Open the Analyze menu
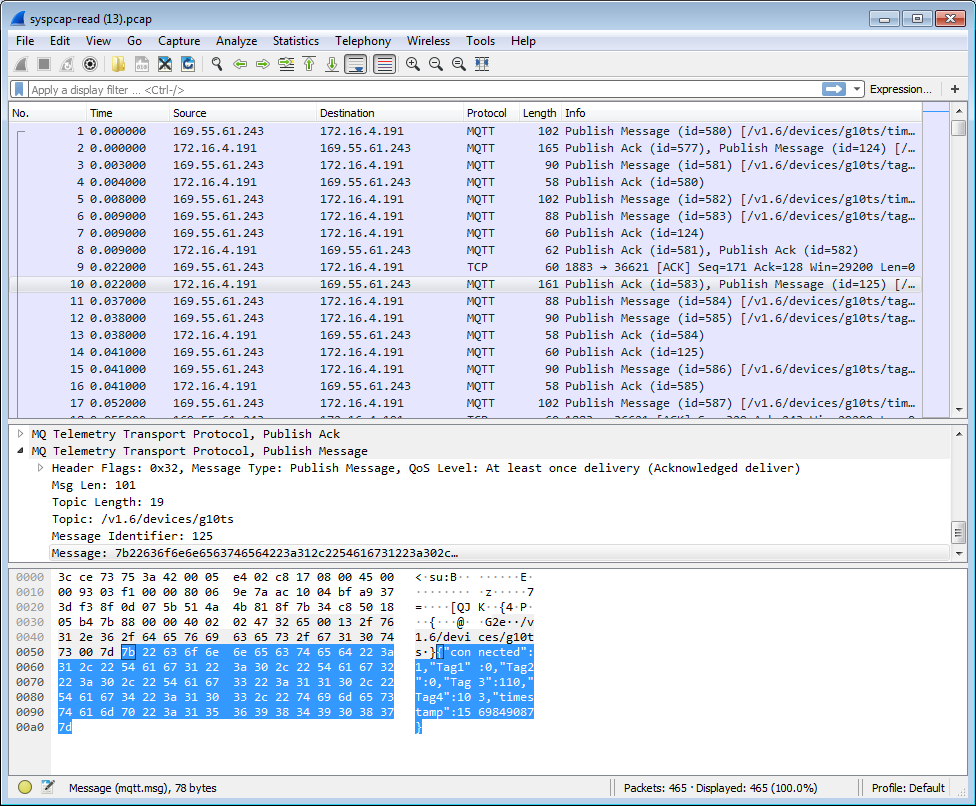 [x=237, y=41]
